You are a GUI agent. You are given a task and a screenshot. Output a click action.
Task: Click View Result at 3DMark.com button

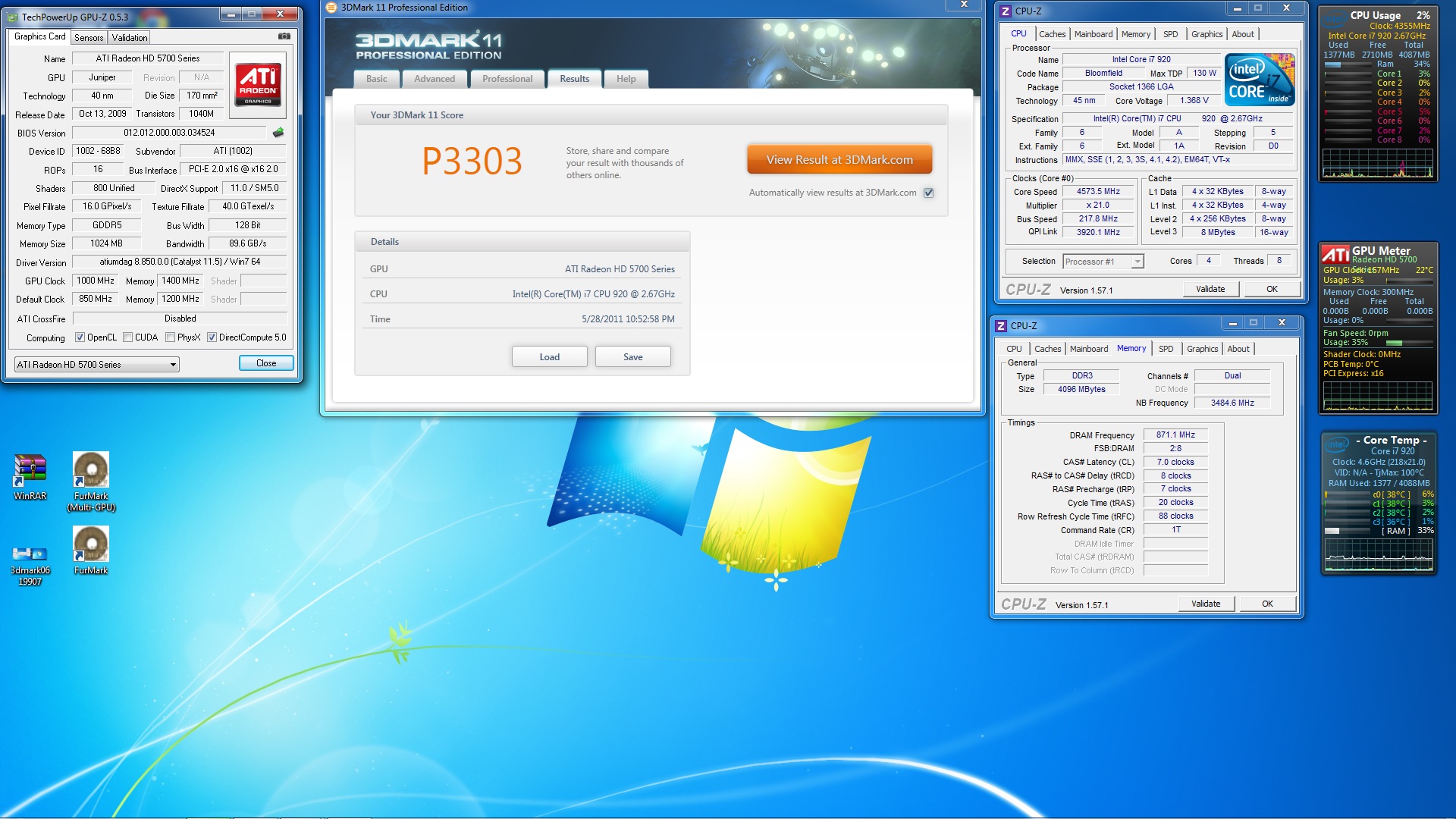coord(839,160)
